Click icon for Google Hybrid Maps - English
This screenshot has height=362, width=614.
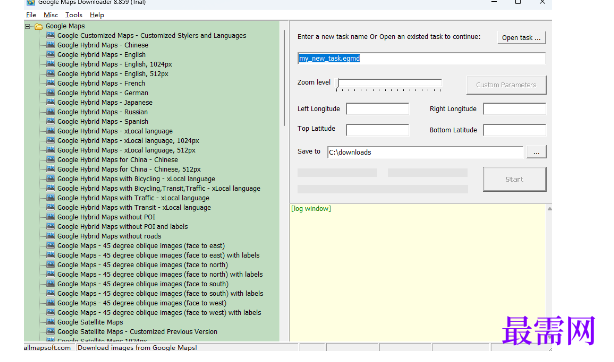(50, 55)
